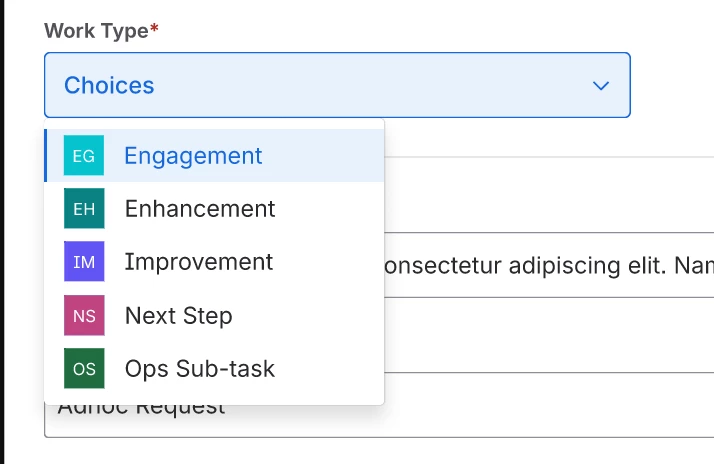
Task: Click the 'Choices' placeholder text
Action: 109,86
